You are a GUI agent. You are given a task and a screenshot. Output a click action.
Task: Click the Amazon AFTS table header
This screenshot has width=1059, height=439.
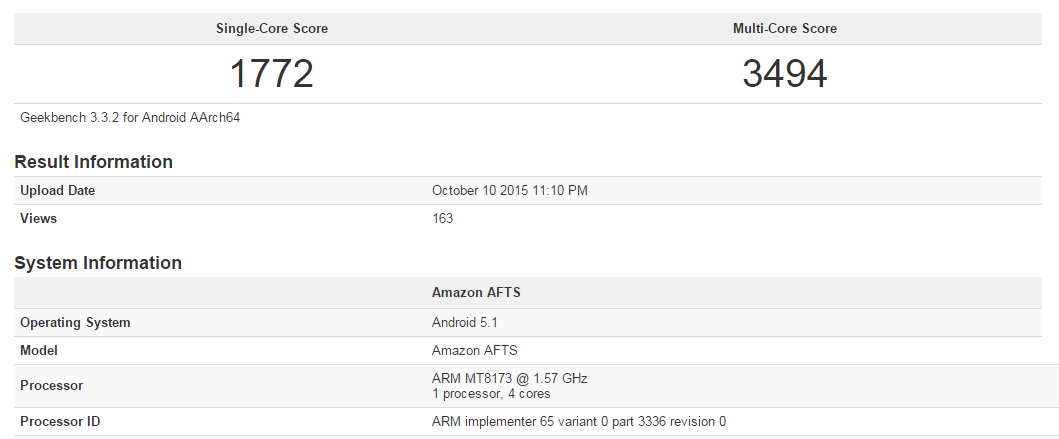pos(476,293)
